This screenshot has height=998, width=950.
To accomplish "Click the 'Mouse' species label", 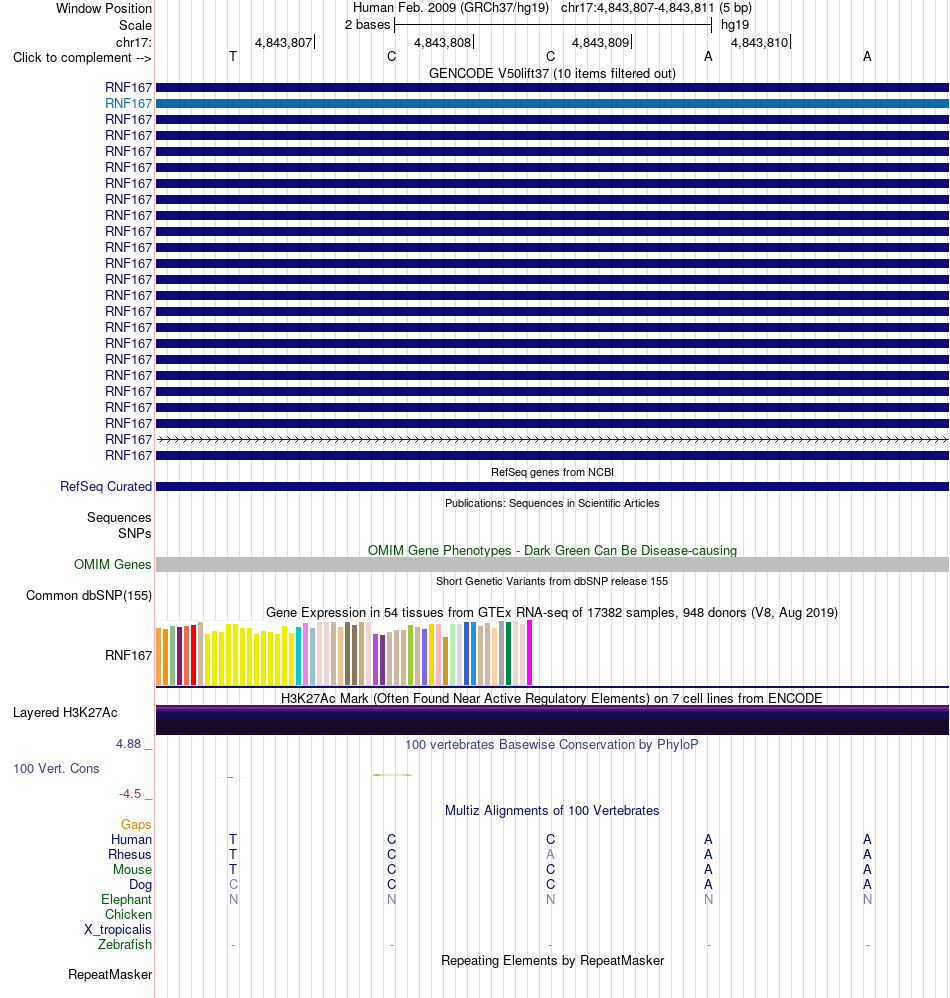I will coord(132,869).
